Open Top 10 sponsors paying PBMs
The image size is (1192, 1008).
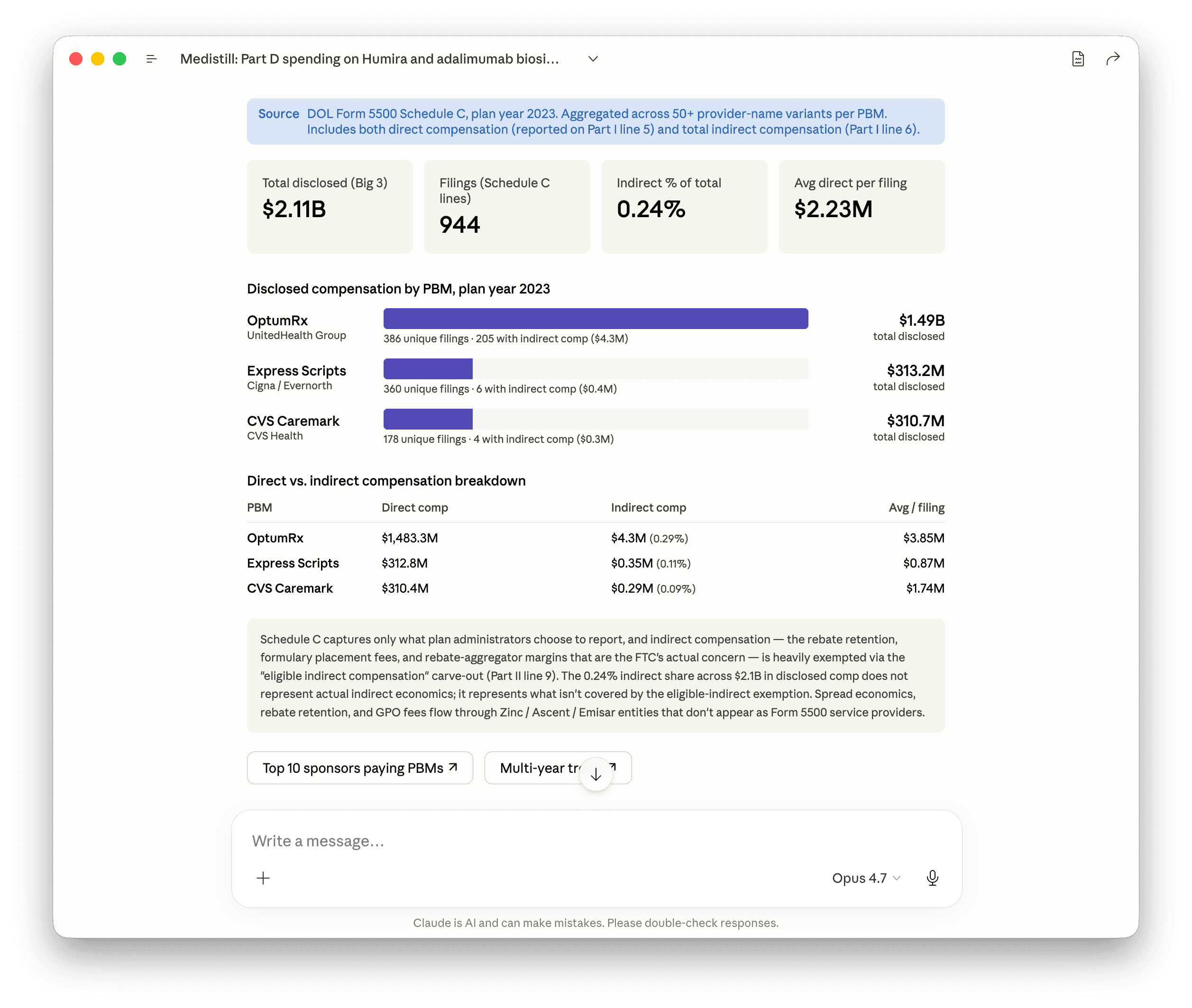359,768
